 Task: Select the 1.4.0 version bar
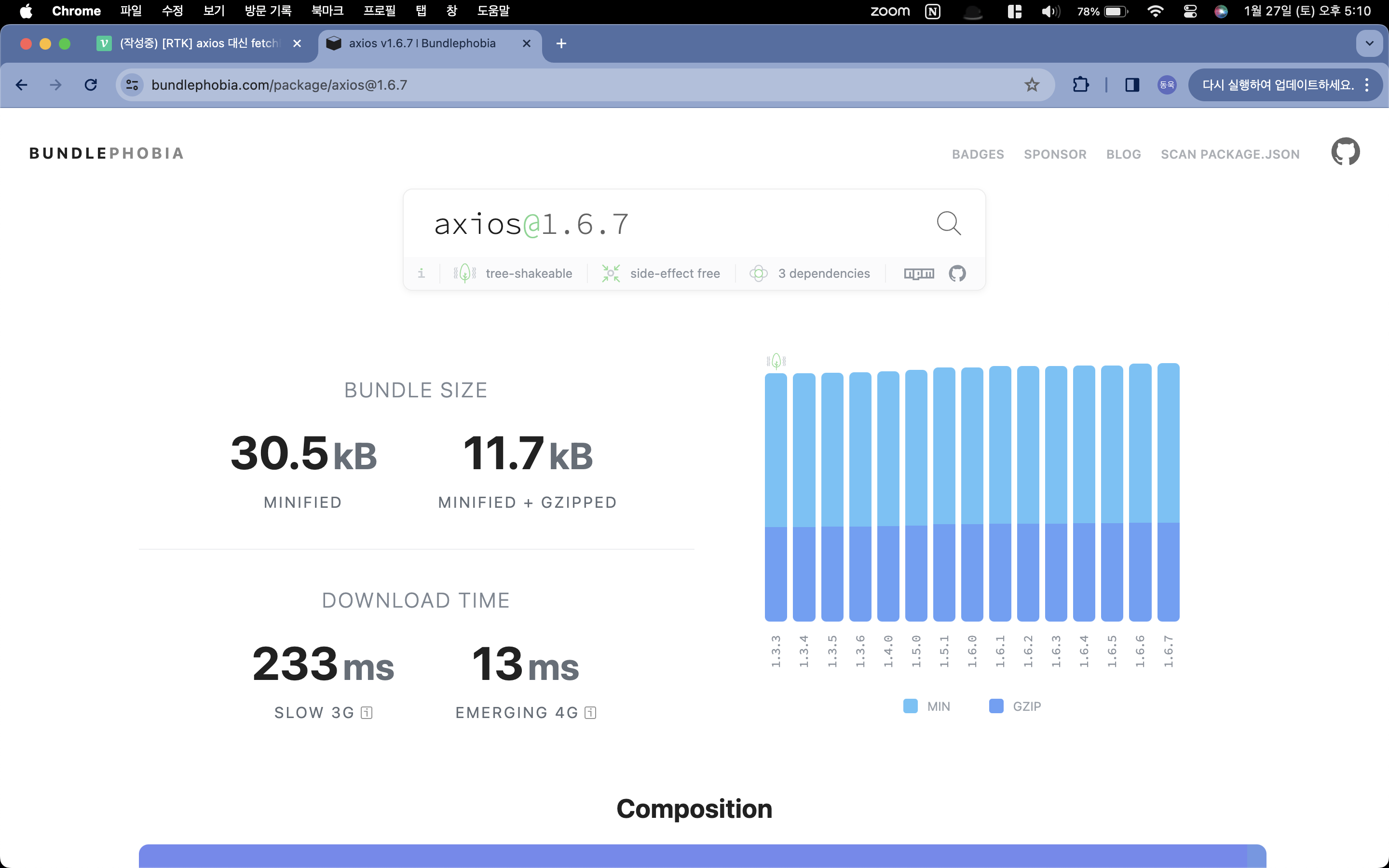[888, 496]
